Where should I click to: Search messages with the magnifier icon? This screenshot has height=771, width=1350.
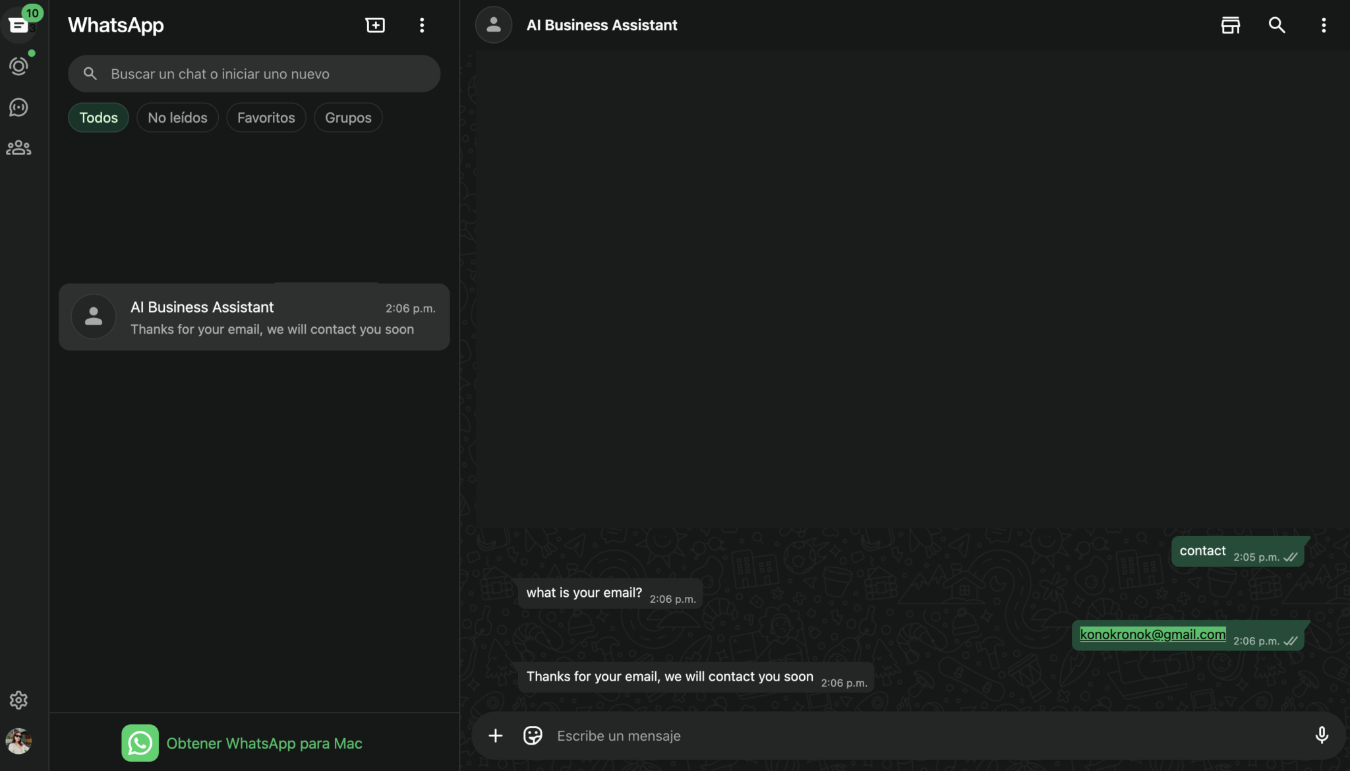1277,25
